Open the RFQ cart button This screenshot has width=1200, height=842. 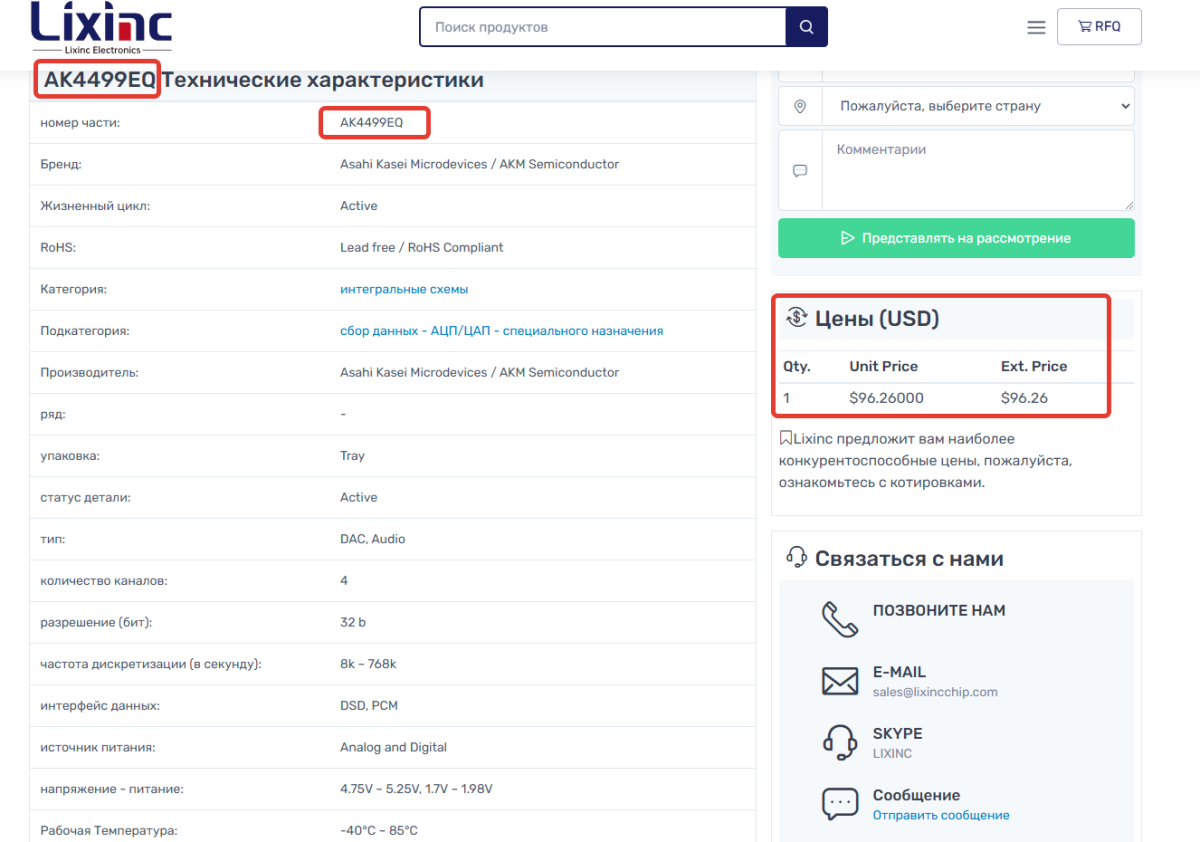1099,27
